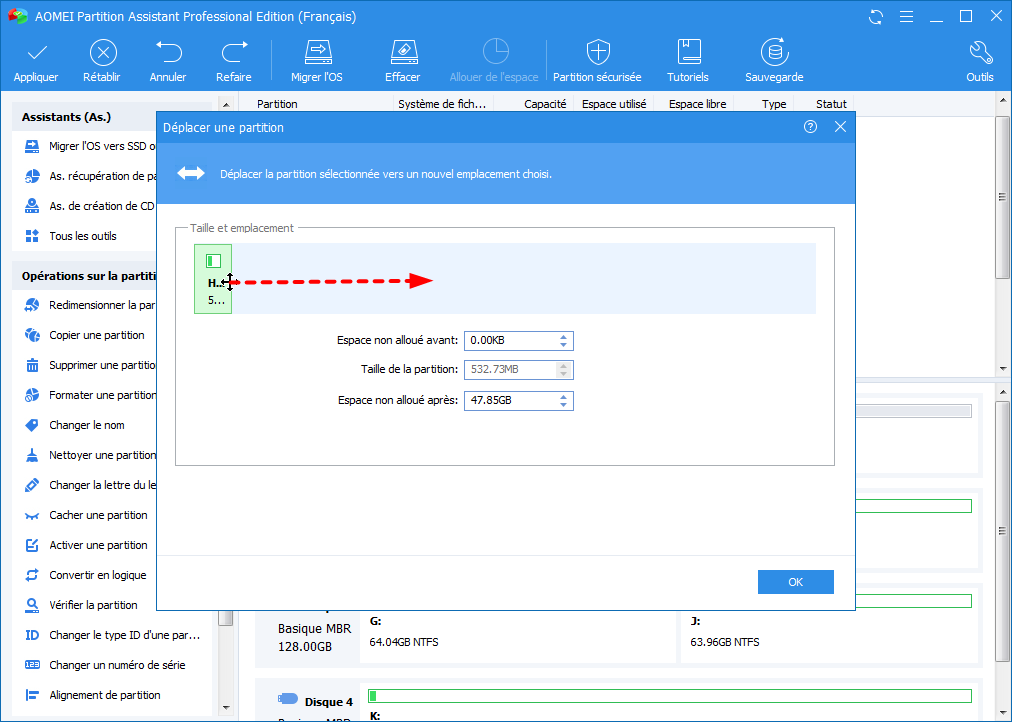Choose Nettoyer une partition operation

pyautogui.click(x=90, y=456)
